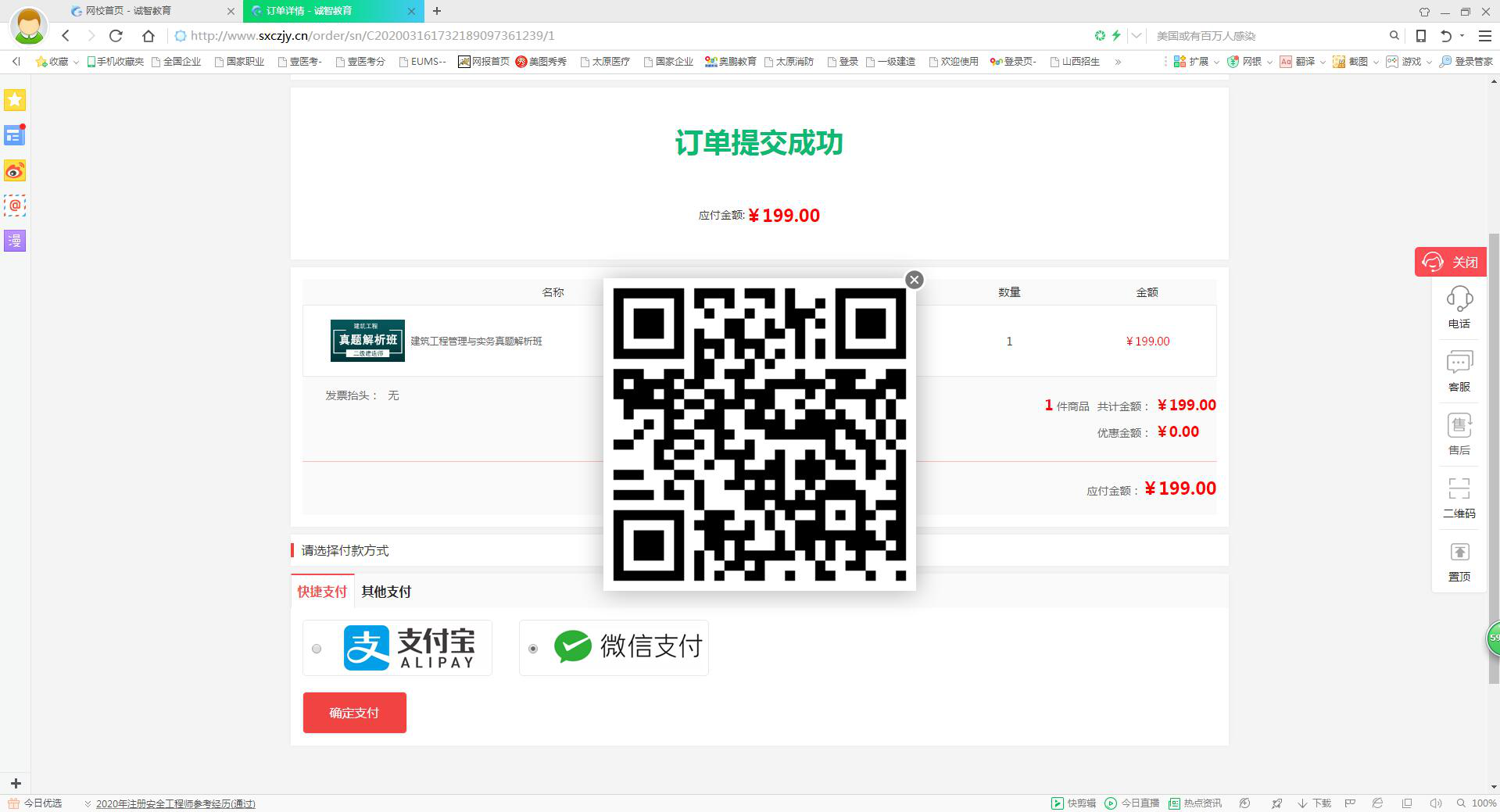Click the address bar URL
1500x812 pixels.
tap(372, 35)
